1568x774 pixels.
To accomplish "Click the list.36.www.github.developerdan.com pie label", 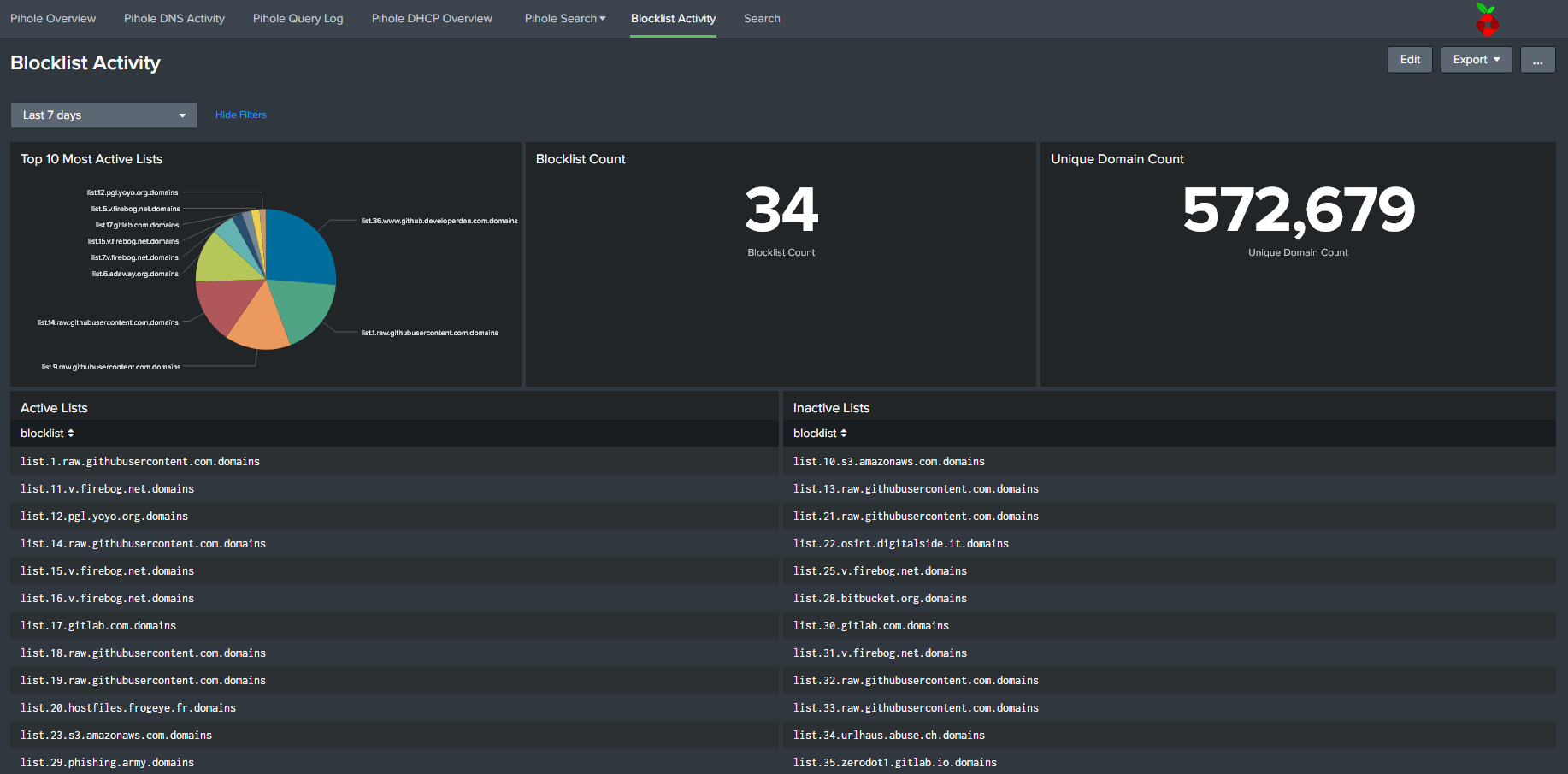I will pyautogui.click(x=439, y=221).
